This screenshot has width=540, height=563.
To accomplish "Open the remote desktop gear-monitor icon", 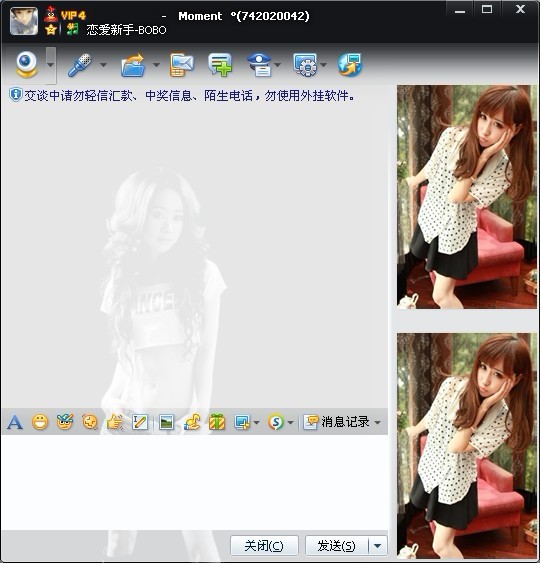I will click(x=305, y=65).
